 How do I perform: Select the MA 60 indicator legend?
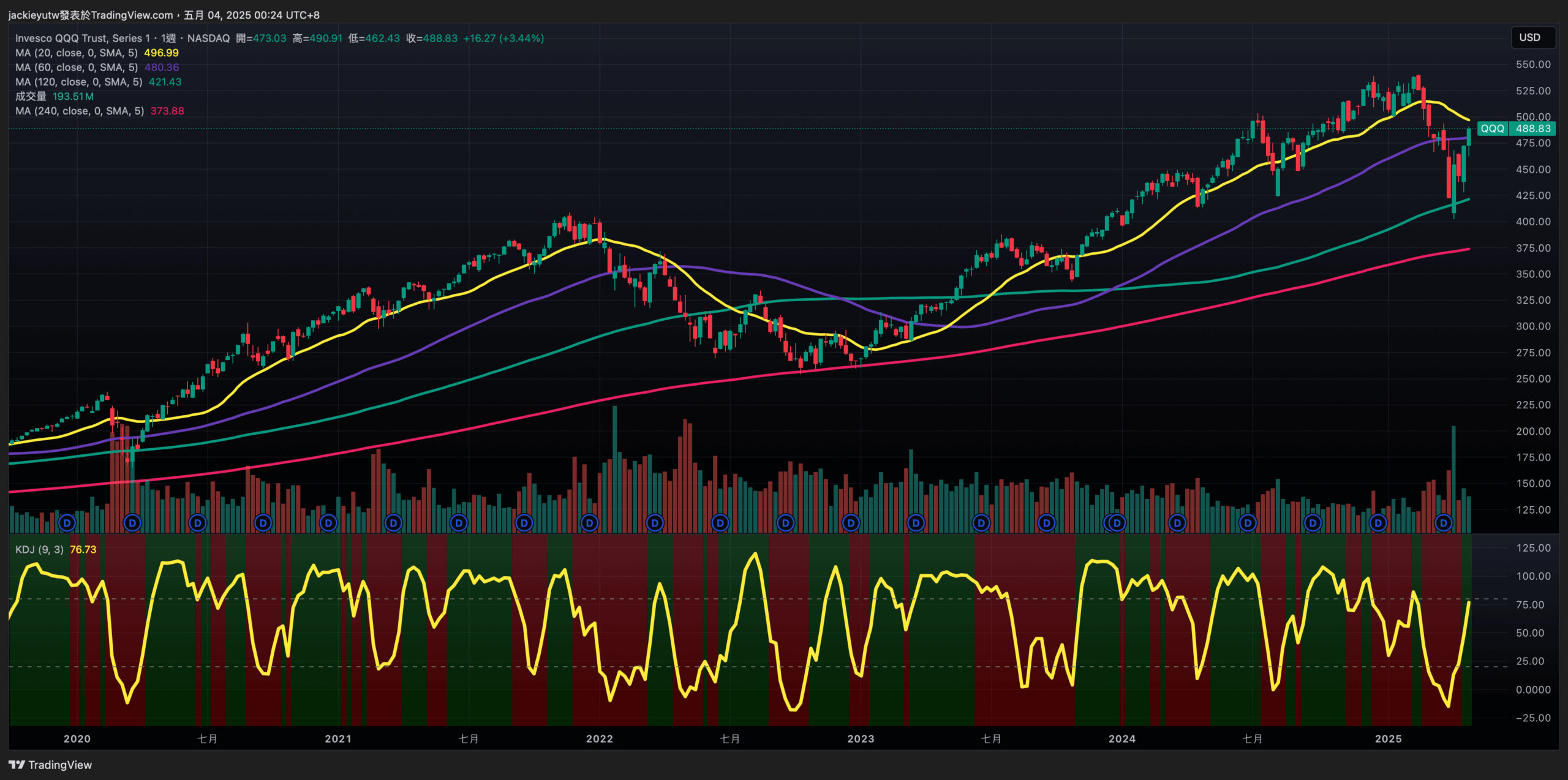click(76, 67)
